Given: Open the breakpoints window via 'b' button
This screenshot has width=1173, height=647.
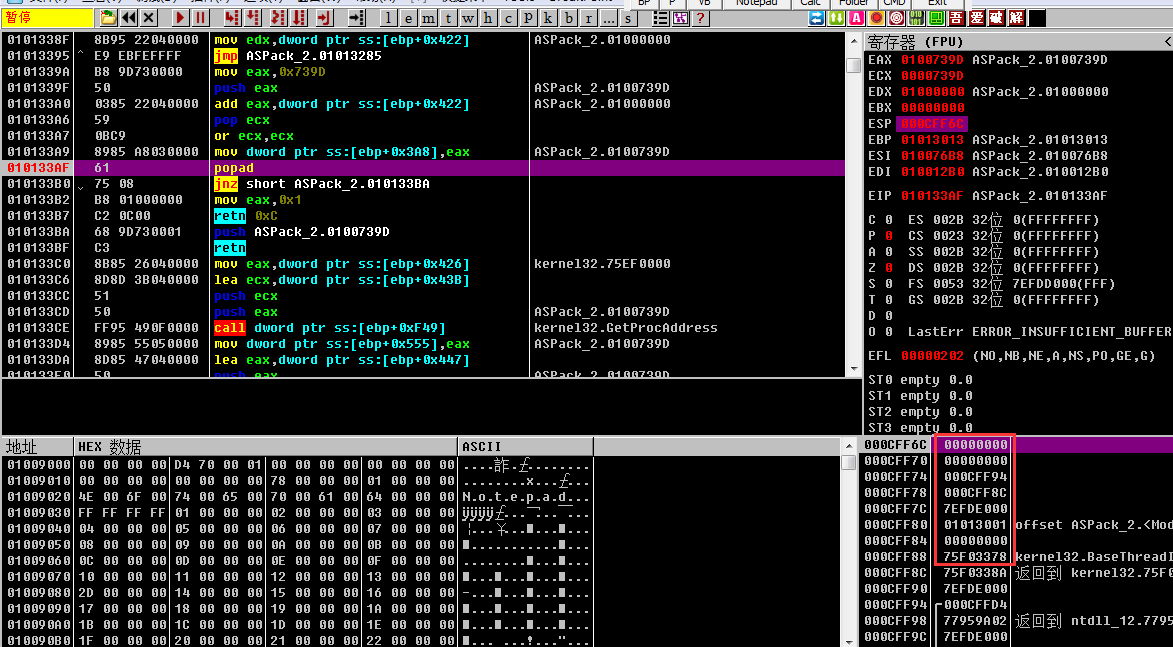Looking at the screenshot, I should [568, 18].
